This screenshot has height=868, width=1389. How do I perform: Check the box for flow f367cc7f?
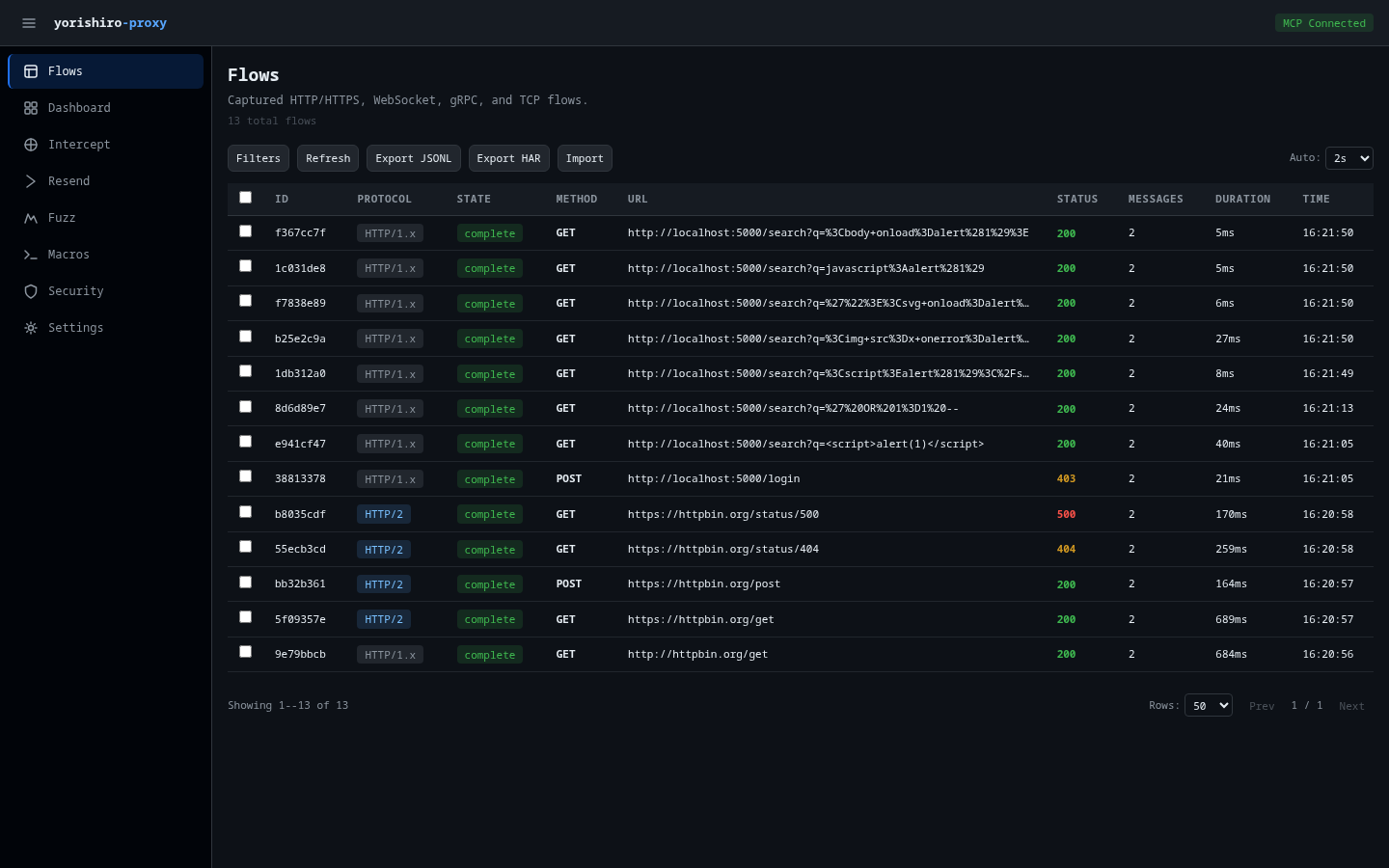245,231
